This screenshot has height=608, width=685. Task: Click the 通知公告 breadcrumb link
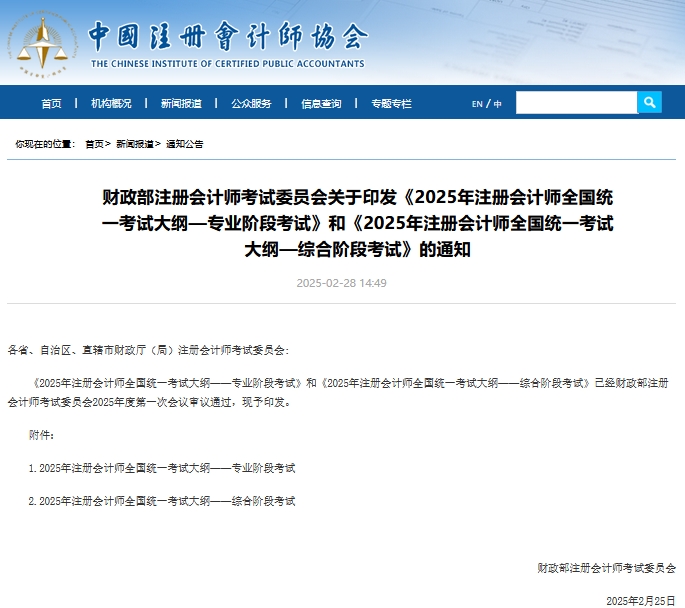tap(185, 144)
